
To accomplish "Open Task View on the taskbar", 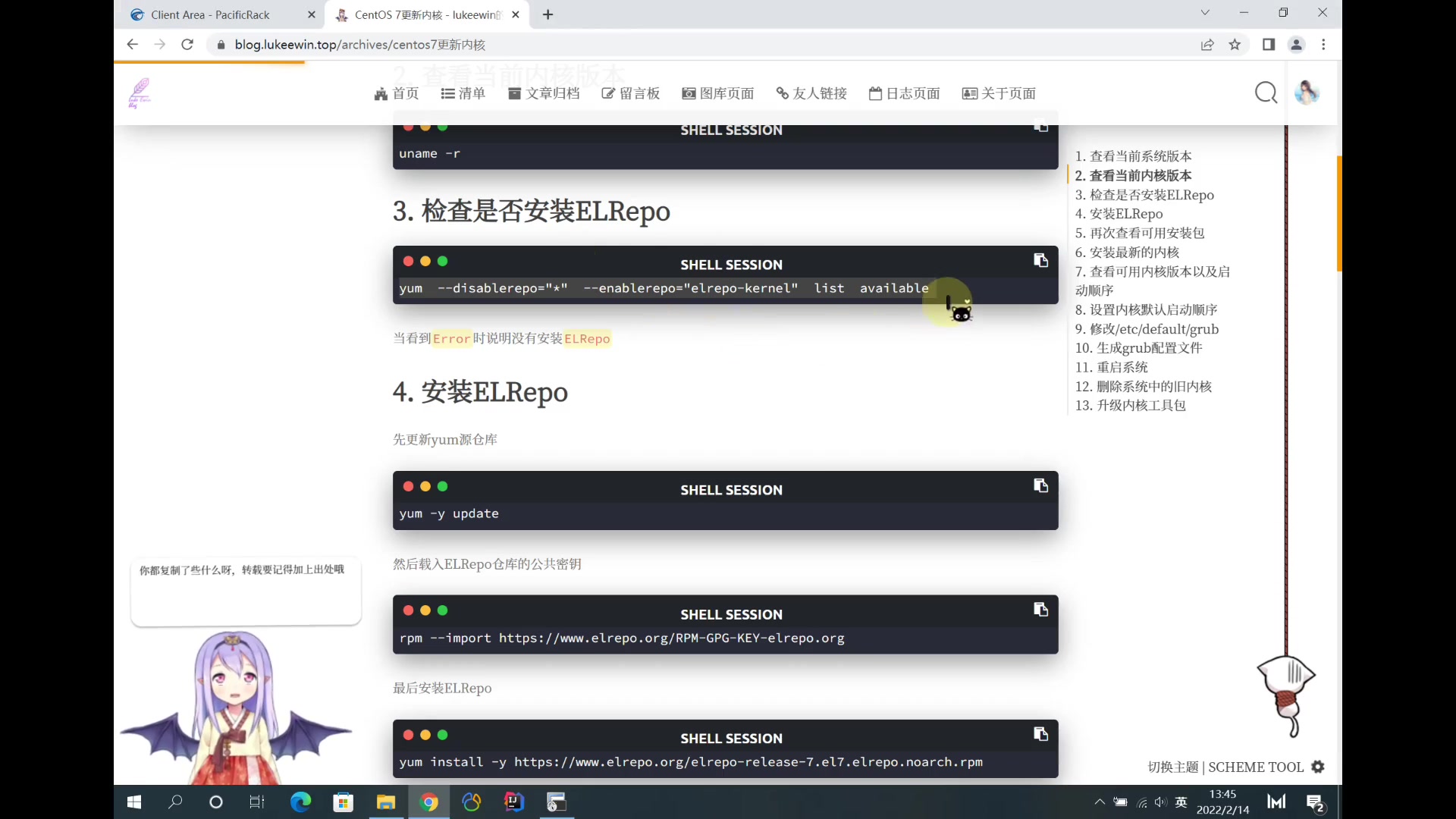I will 257,802.
